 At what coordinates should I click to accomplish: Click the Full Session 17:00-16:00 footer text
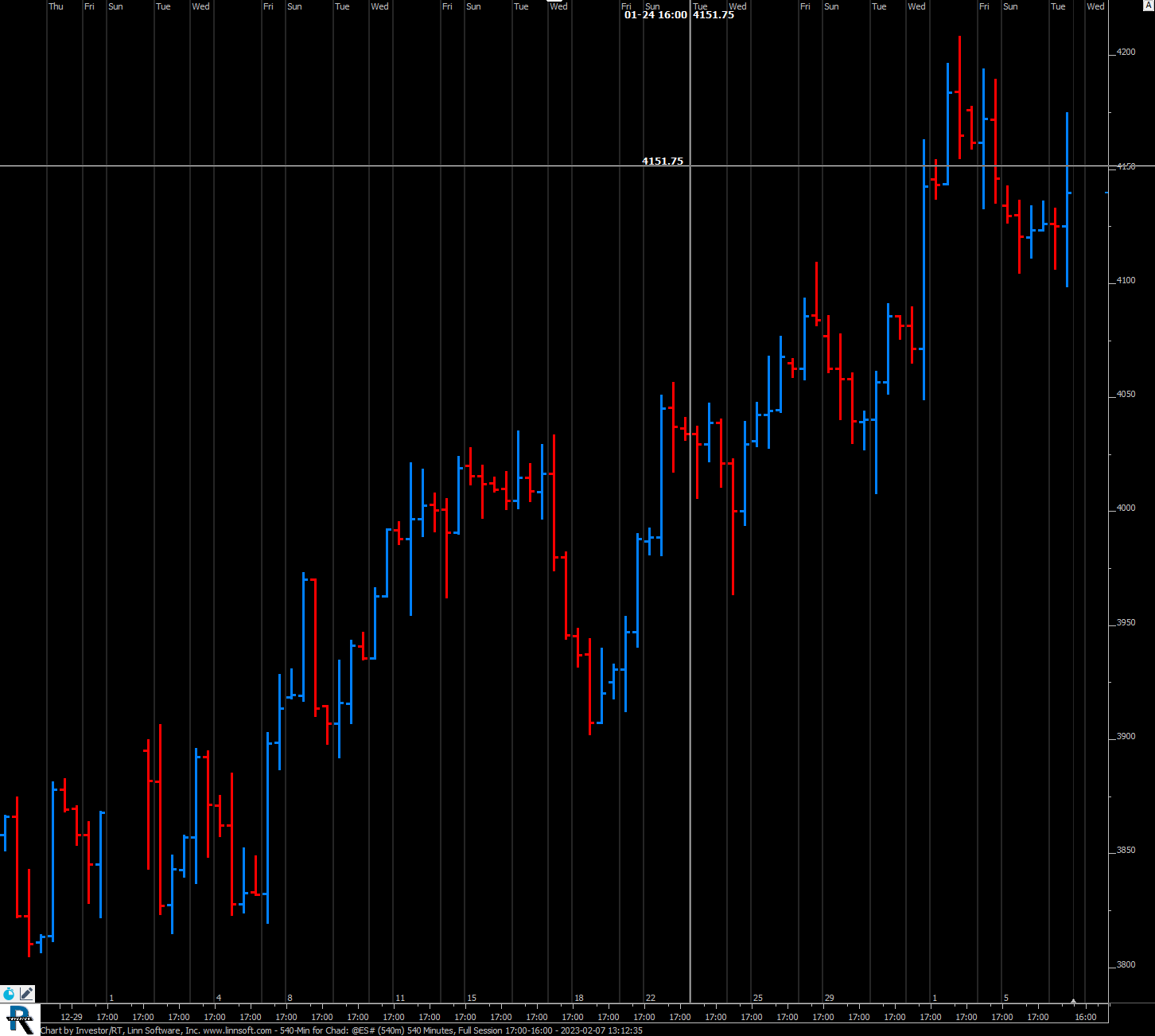coord(504,1030)
